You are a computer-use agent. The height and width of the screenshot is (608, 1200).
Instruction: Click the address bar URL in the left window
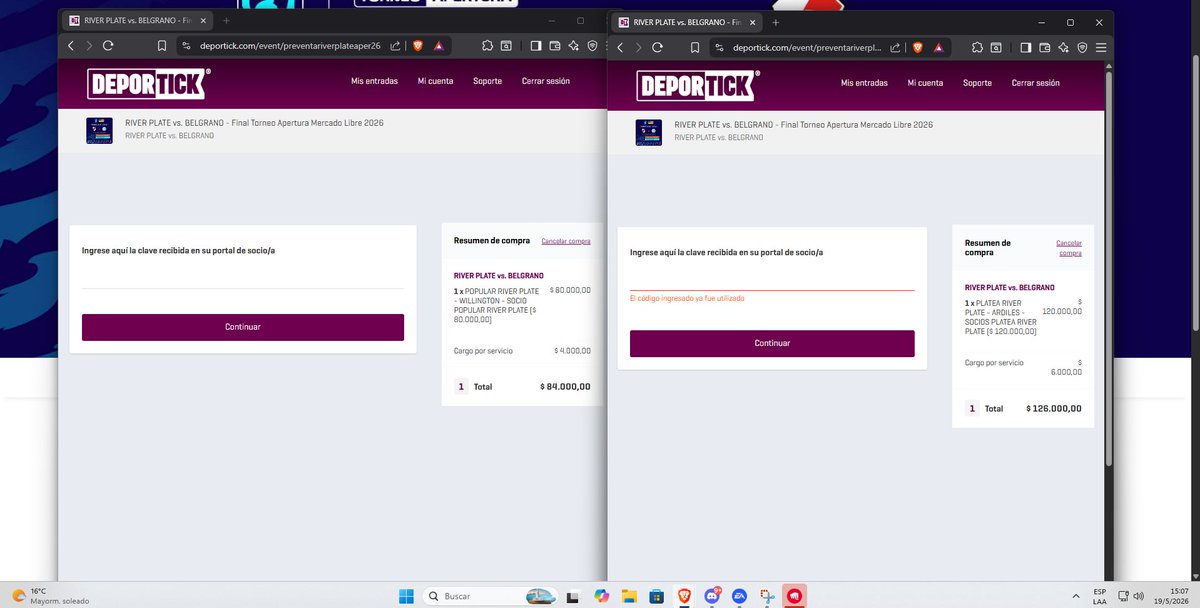[289, 45]
